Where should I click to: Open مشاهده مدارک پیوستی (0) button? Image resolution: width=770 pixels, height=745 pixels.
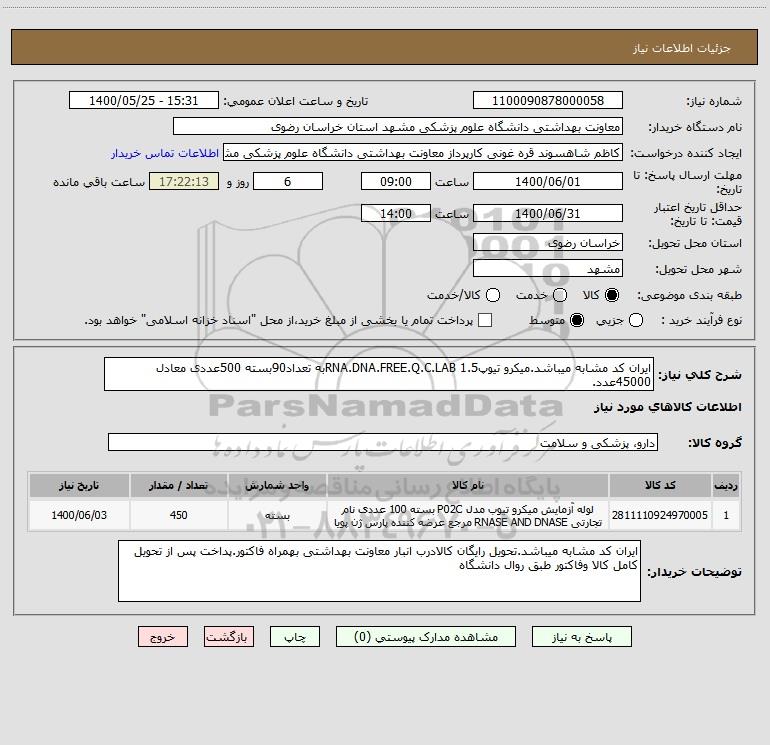[426, 637]
